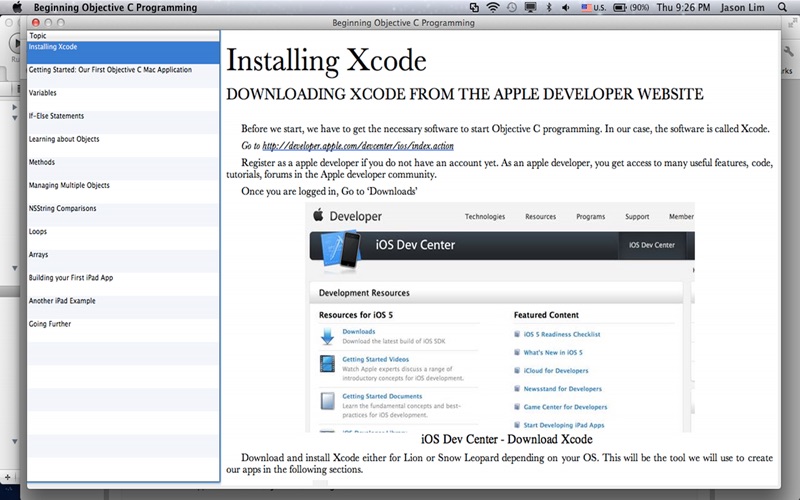Click the Getting Started Videos link
The width and height of the screenshot is (800, 500).
point(376,359)
